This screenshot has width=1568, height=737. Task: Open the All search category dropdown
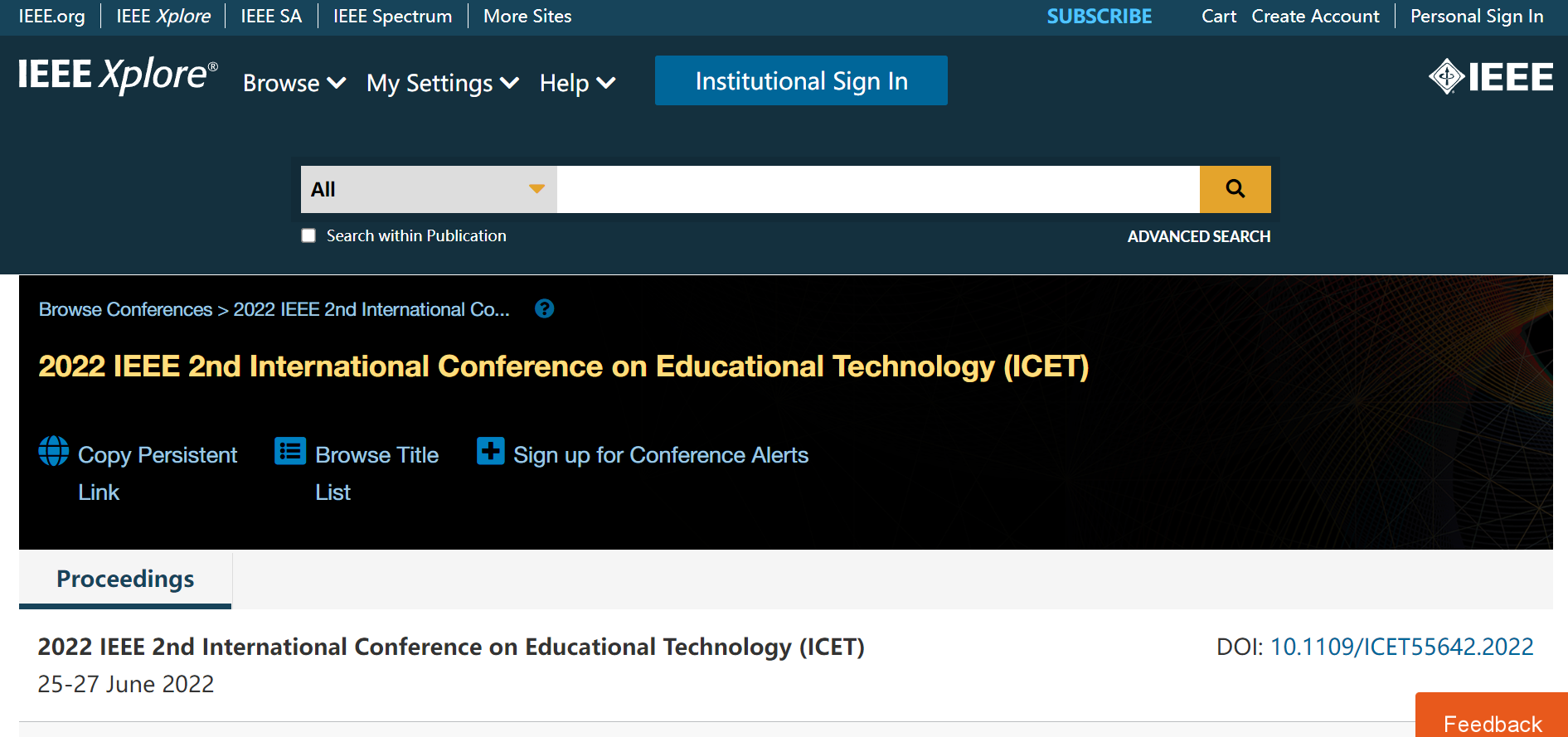pos(429,189)
